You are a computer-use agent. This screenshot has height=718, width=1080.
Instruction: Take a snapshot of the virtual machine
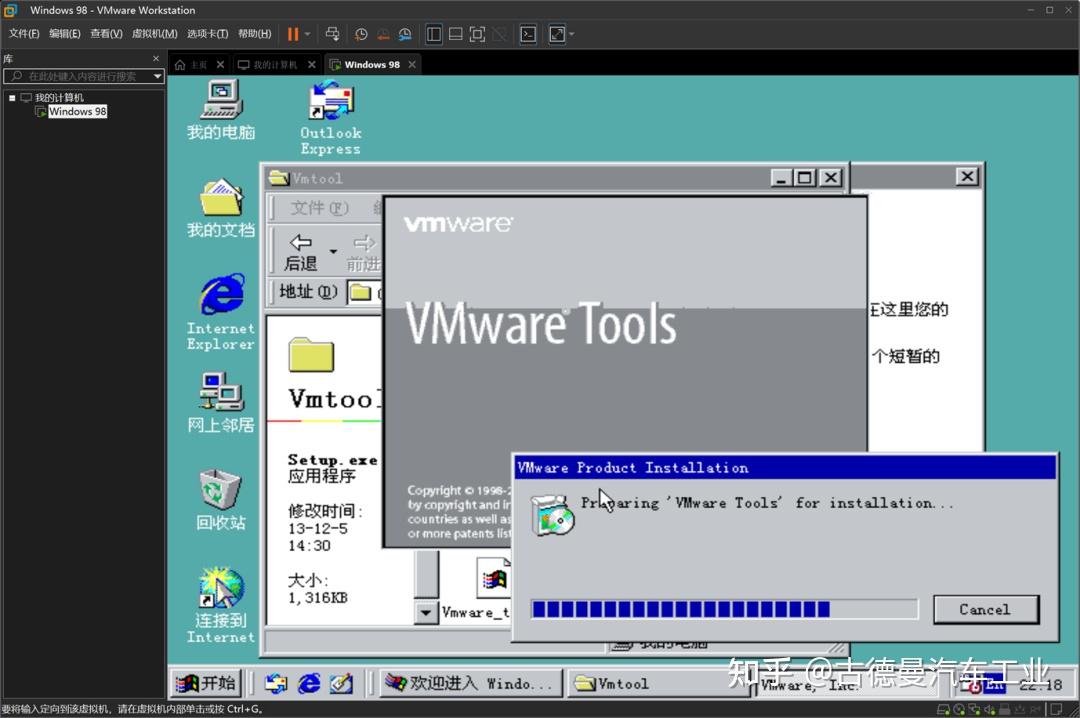pyautogui.click(x=361, y=33)
